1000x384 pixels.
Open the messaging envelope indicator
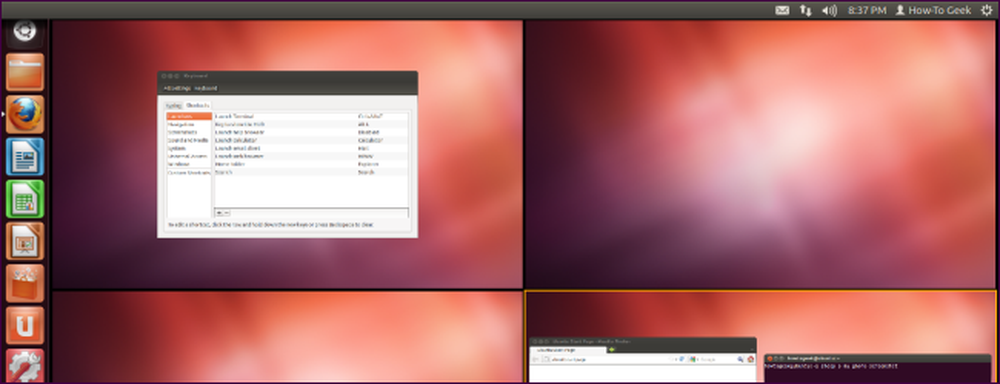(782, 10)
